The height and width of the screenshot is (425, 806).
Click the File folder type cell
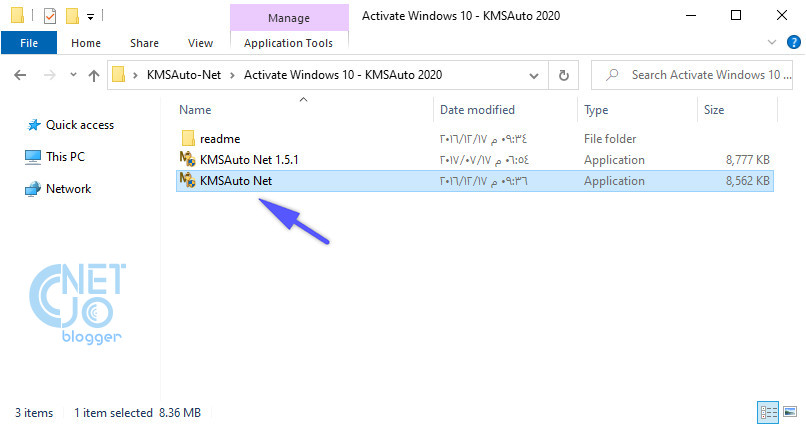point(610,139)
